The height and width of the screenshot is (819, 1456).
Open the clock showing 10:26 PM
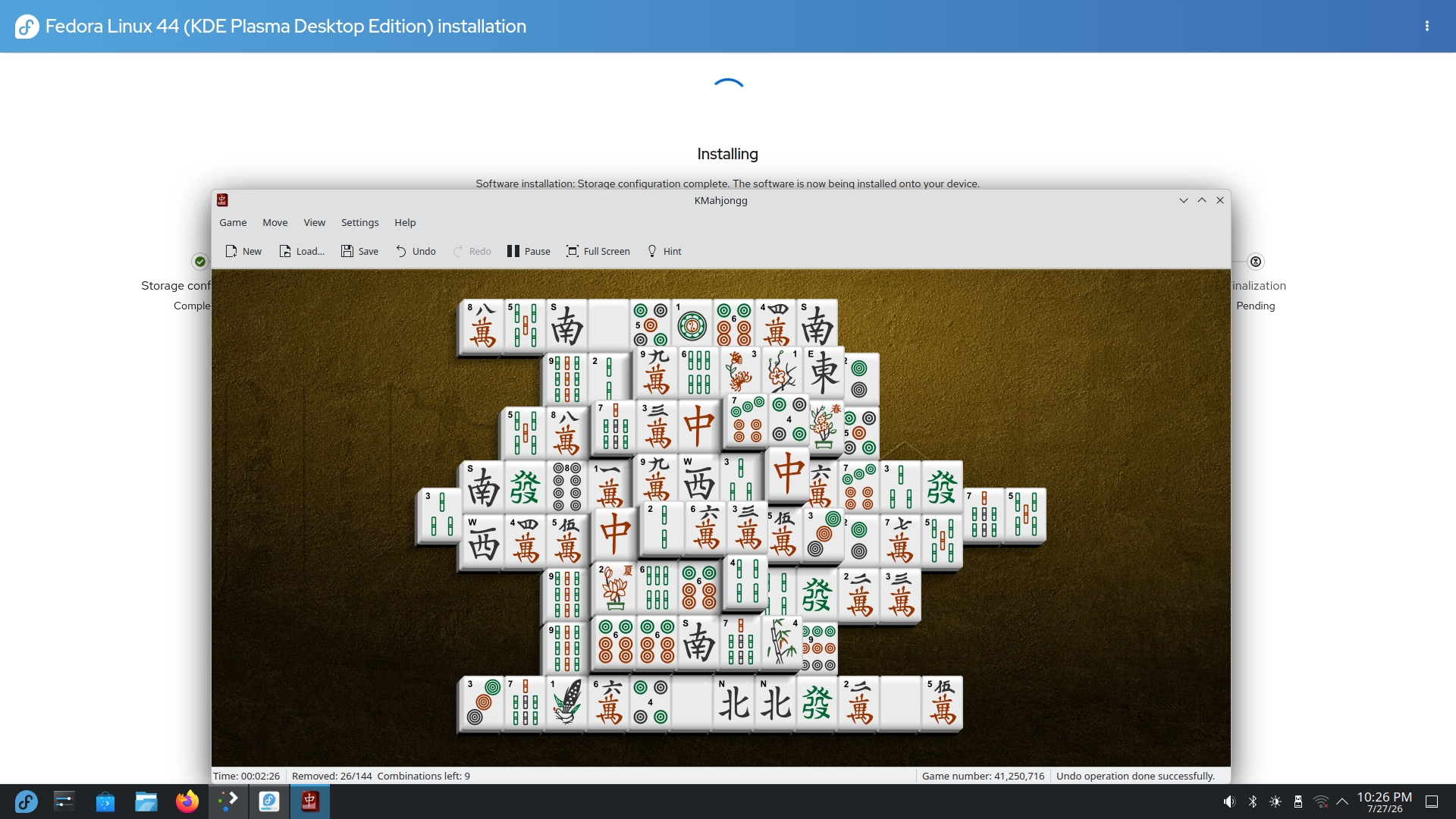(x=1385, y=802)
